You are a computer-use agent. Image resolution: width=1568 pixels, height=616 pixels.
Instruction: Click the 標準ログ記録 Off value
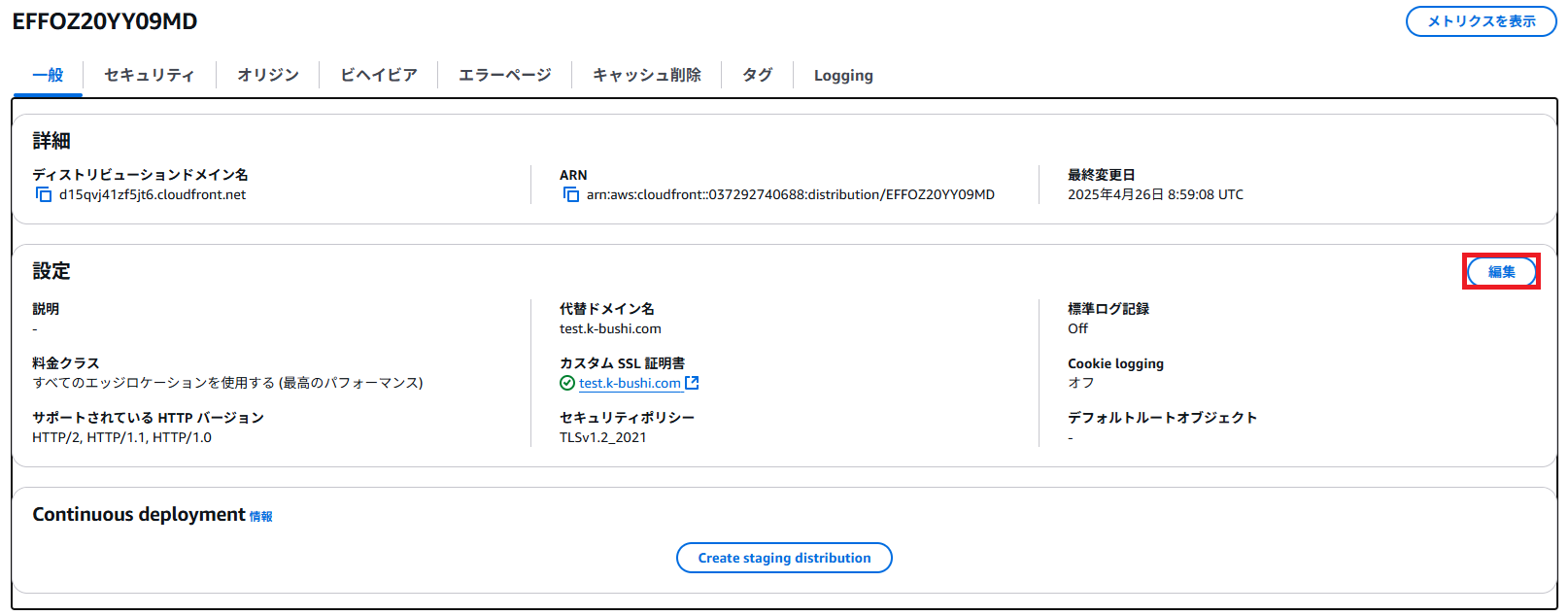[x=1077, y=328]
